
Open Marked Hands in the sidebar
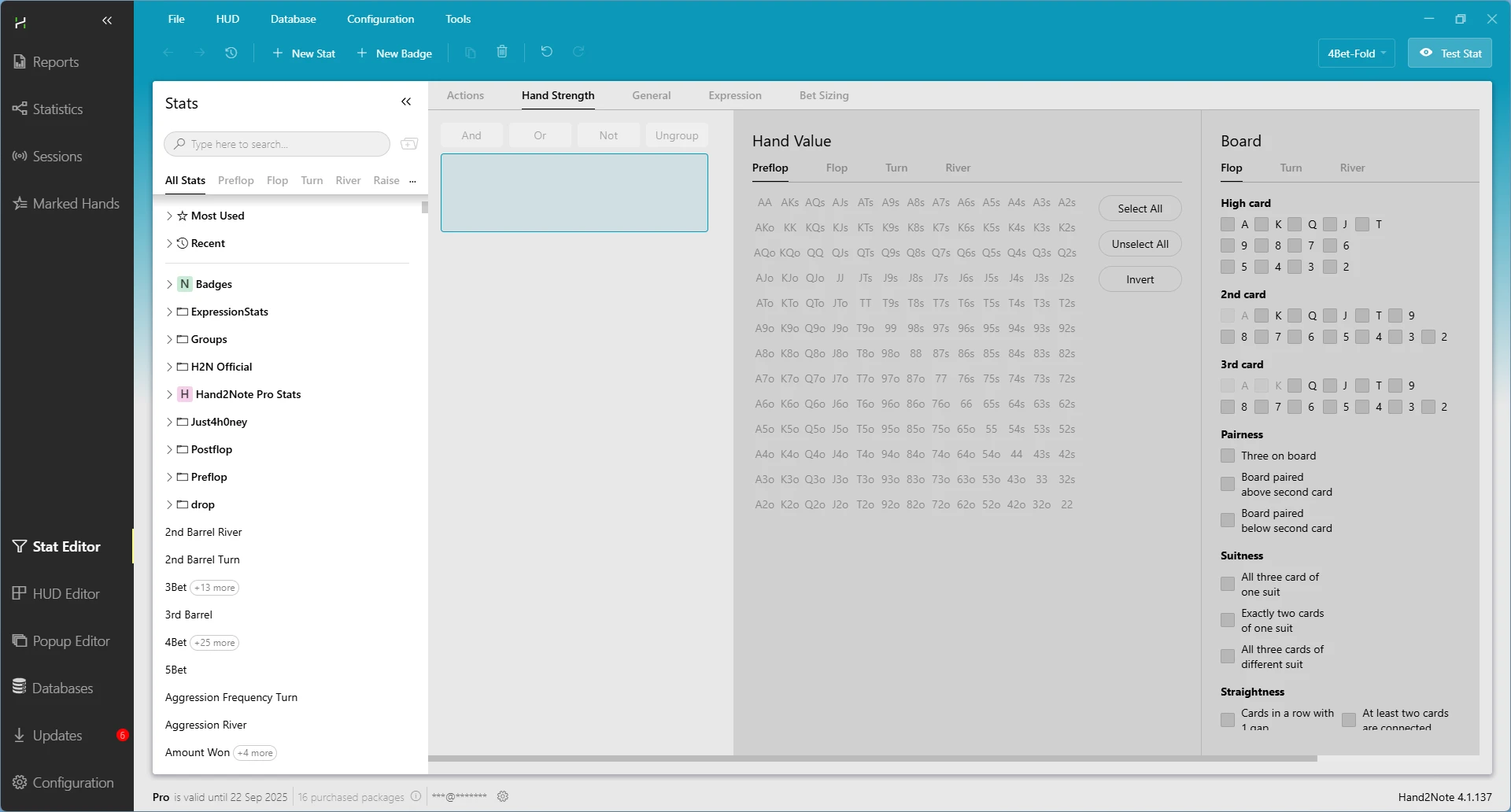pos(76,204)
